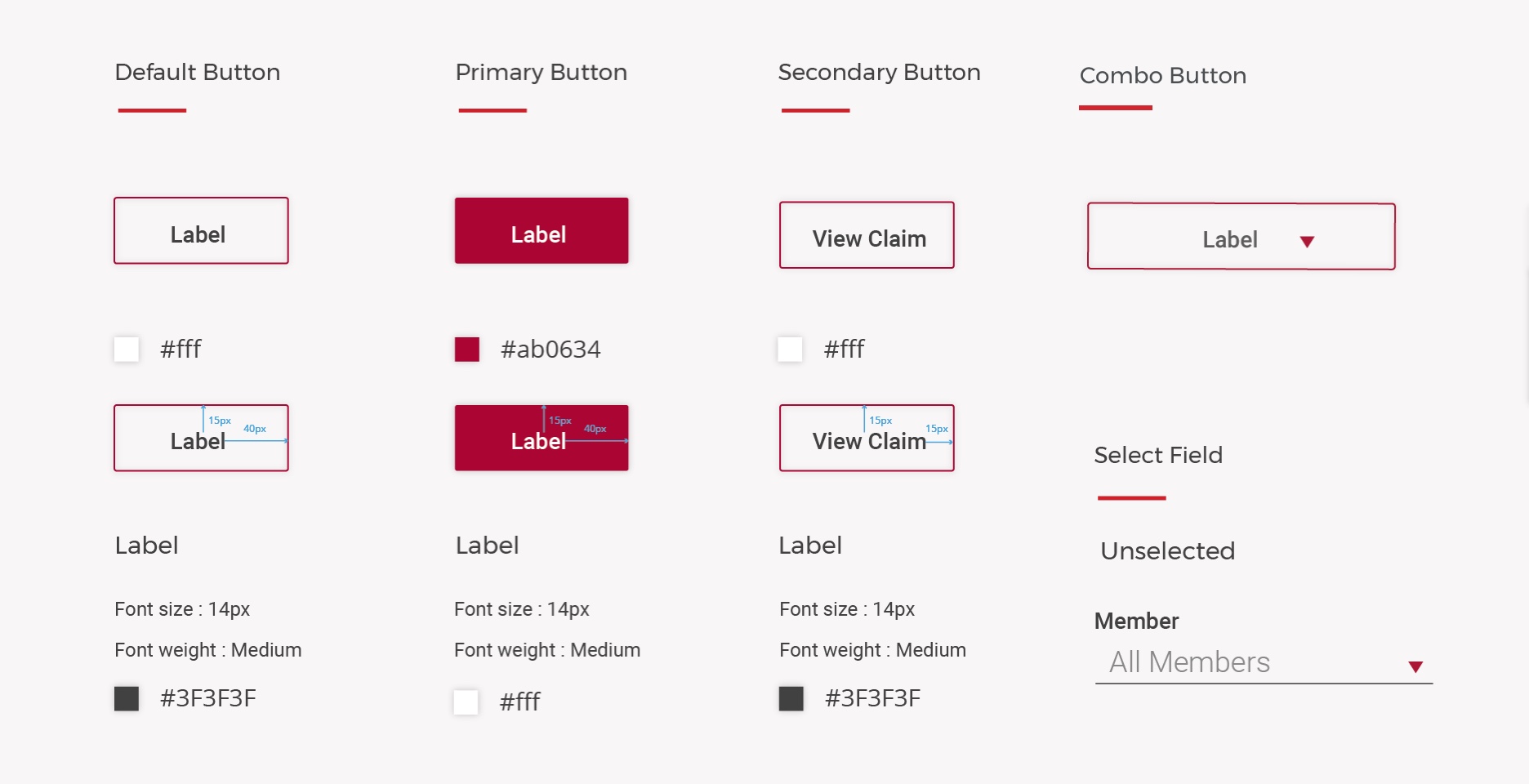Screen dimensions: 1529x784
Task: Click the Select Field section heading
Action: [x=1158, y=455]
